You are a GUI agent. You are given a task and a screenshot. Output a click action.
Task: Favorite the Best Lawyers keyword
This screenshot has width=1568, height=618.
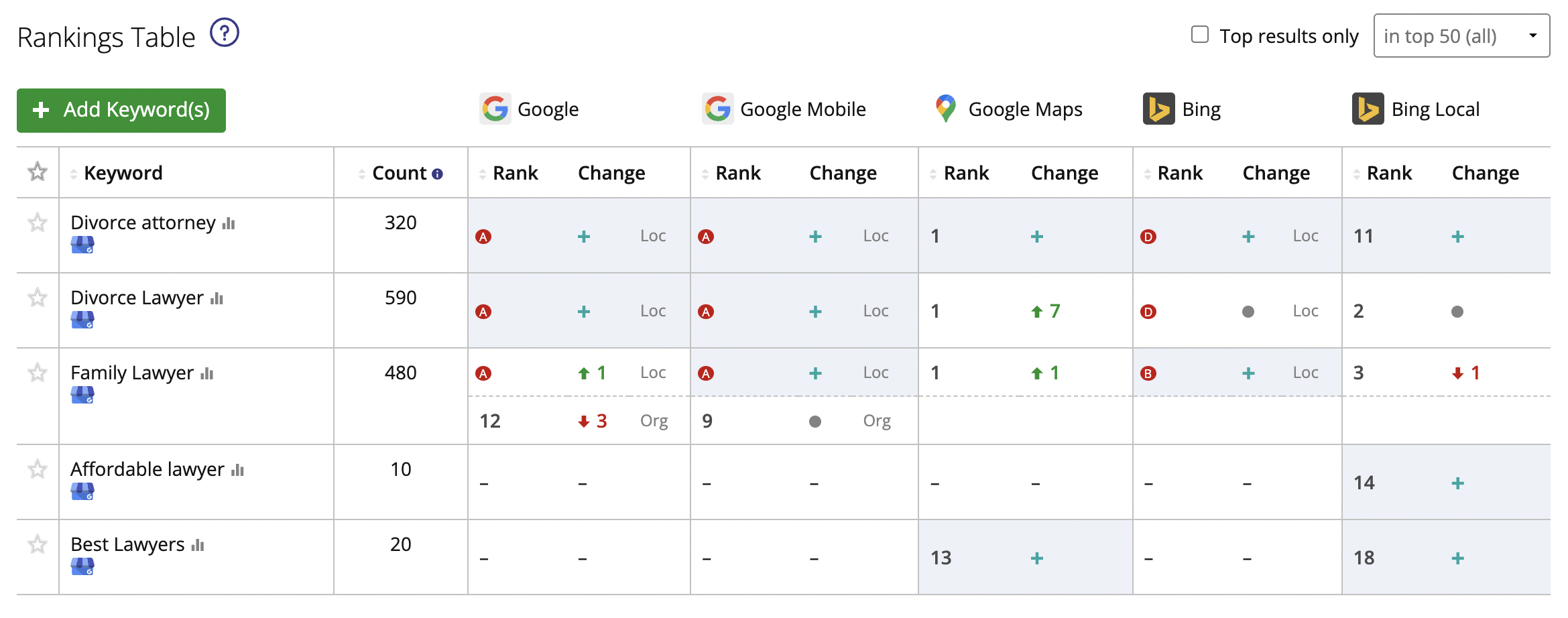pos(36,545)
